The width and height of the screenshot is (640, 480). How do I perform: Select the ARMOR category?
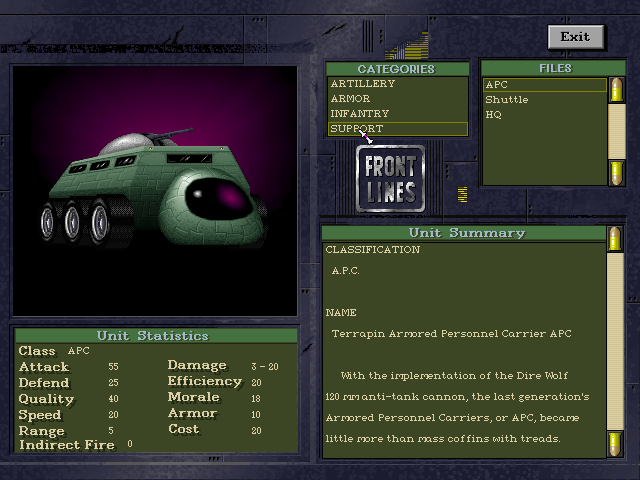[398, 99]
